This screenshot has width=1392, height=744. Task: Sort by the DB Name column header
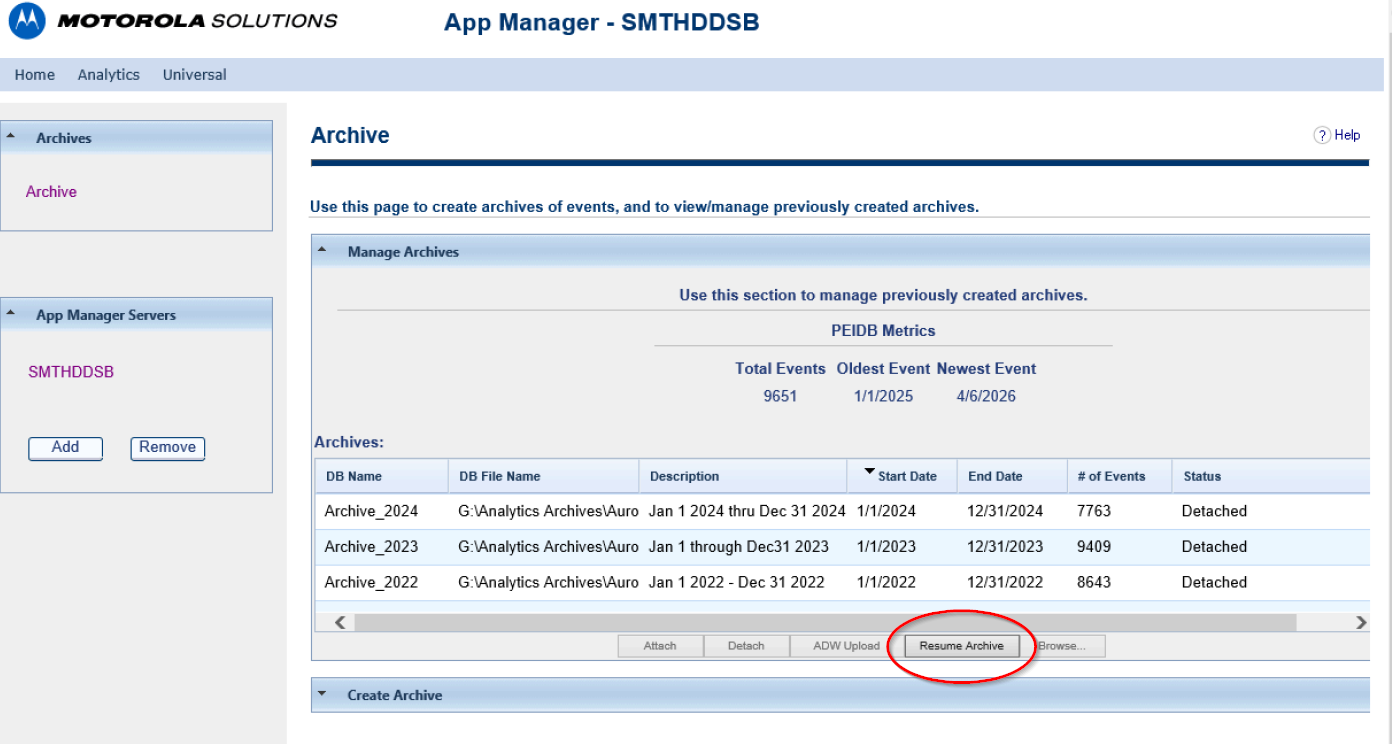382,476
